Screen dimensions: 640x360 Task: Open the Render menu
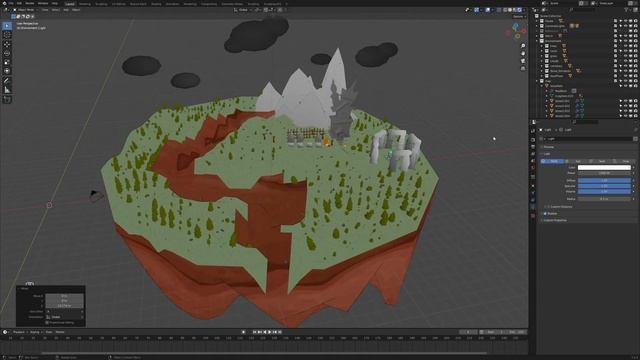pyautogui.click(x=30, y=3)
